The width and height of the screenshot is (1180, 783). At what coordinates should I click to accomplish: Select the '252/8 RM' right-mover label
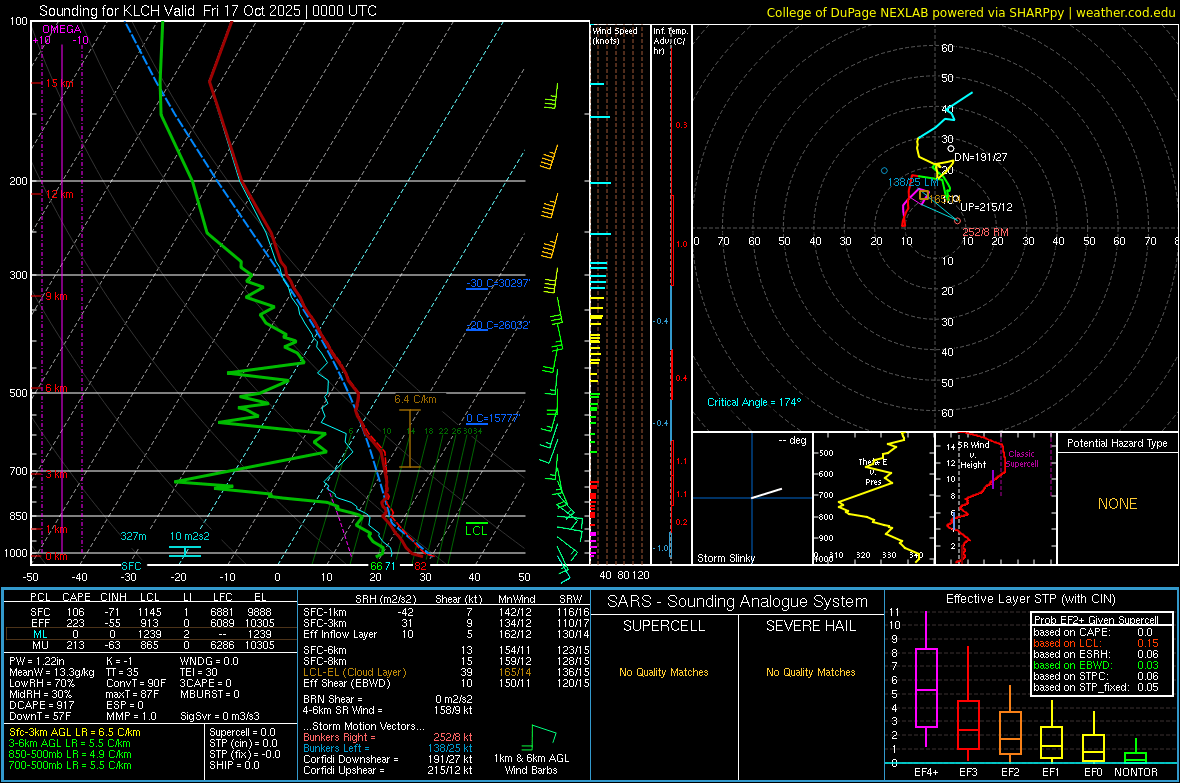[985, 232]
